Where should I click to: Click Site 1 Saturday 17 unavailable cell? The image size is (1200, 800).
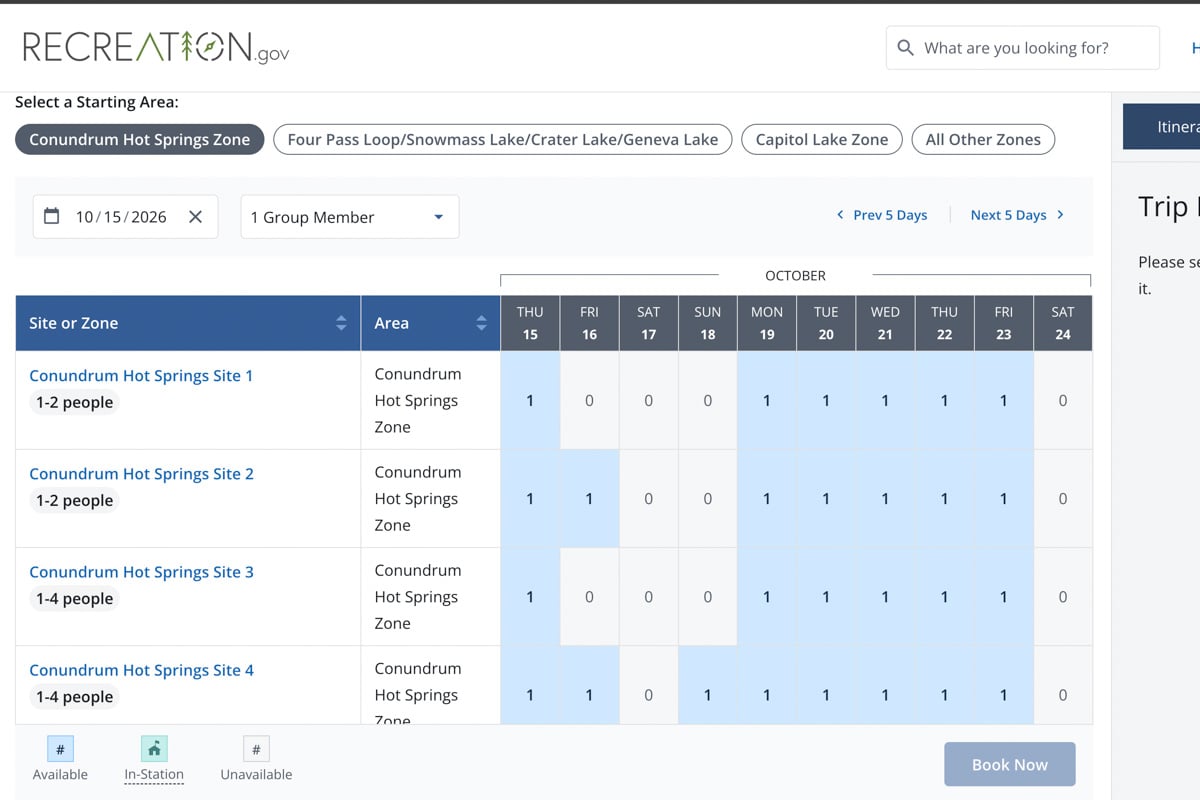(x=648, y=401)
